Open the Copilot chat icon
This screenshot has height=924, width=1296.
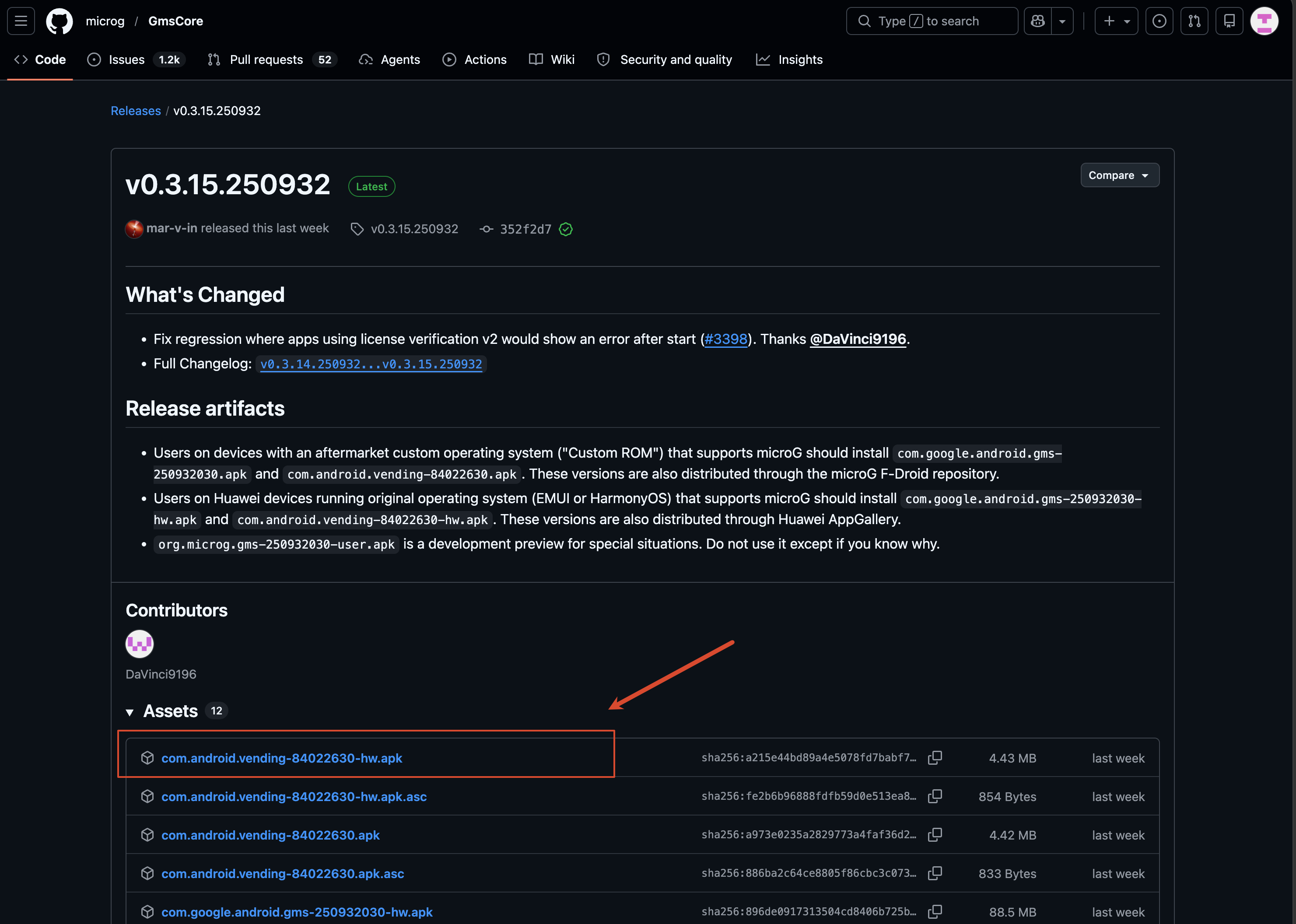[x=1038, y=21]
